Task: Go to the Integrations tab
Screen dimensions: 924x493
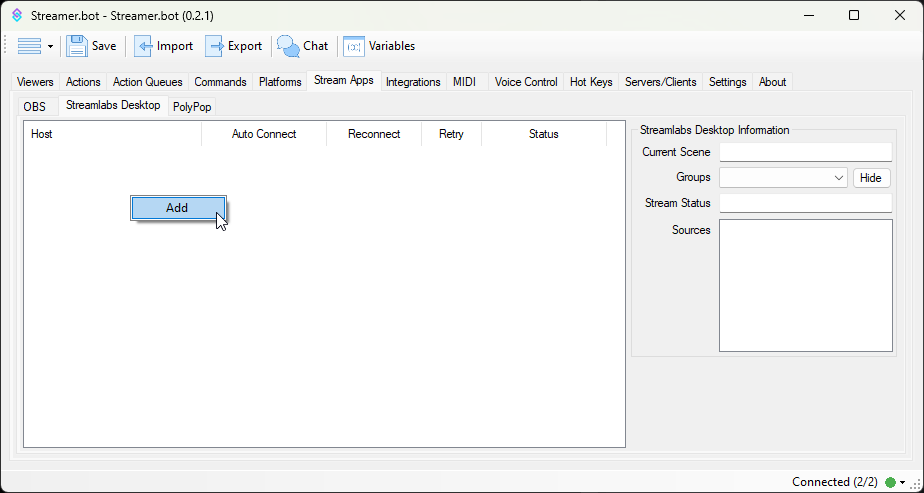Action: tap(413, 82)
